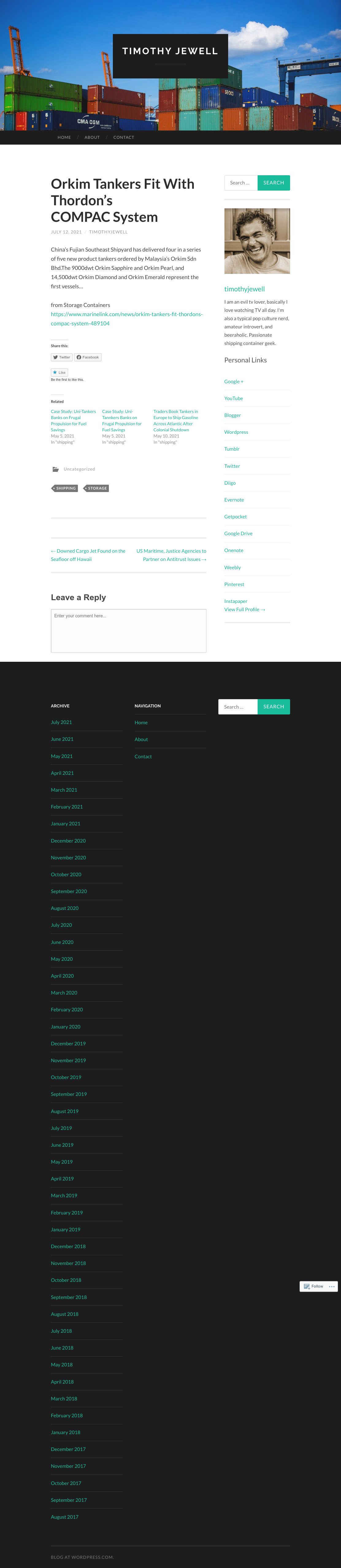Viewport: 341px width, 1568px height.
Task: Focus the footer search field
Action: 238,707
